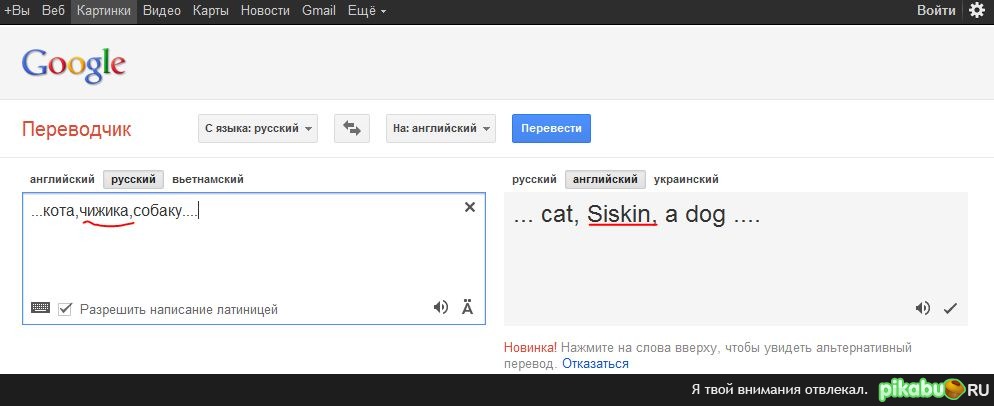
Task: Click the checkmark rate translation icon
Action: [x=950, y=308]
